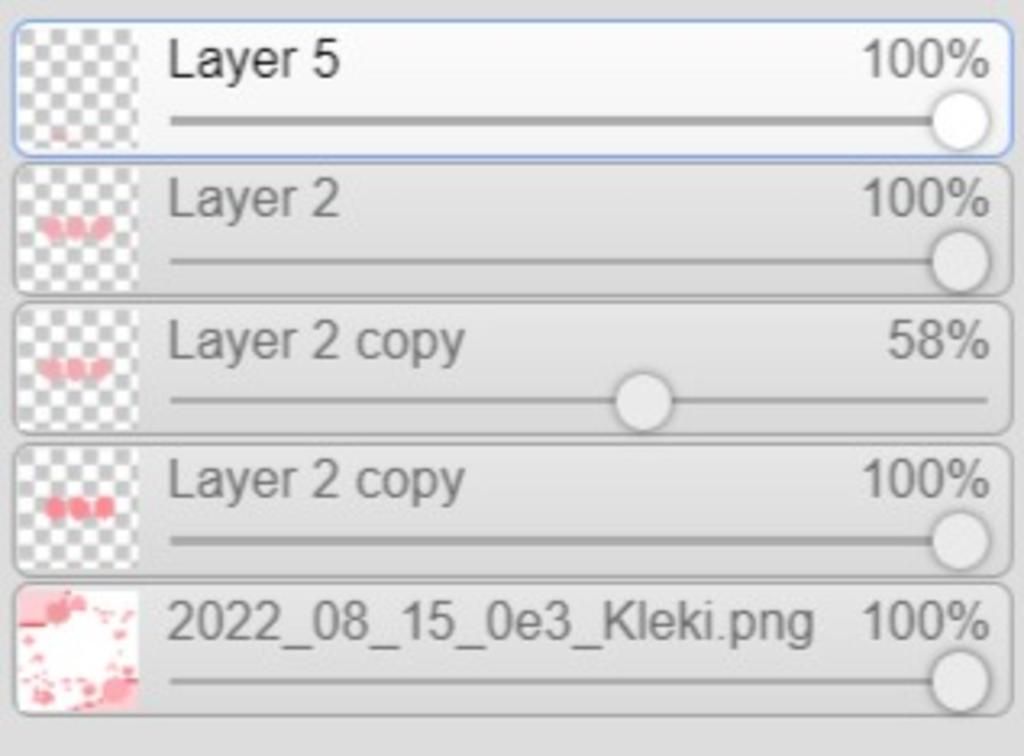This screenshot has height=756, width=1024.
Task: Select the Layer 5 name label
Action: click(254, 60)
